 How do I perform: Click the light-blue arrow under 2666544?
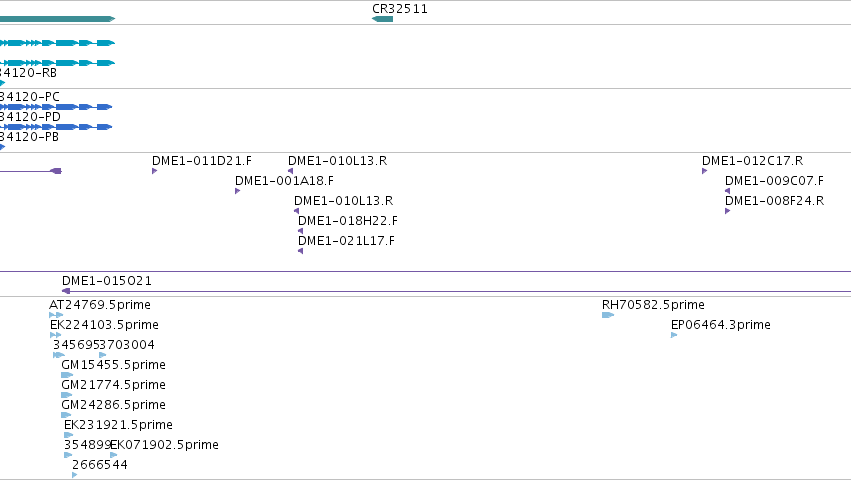74,475
